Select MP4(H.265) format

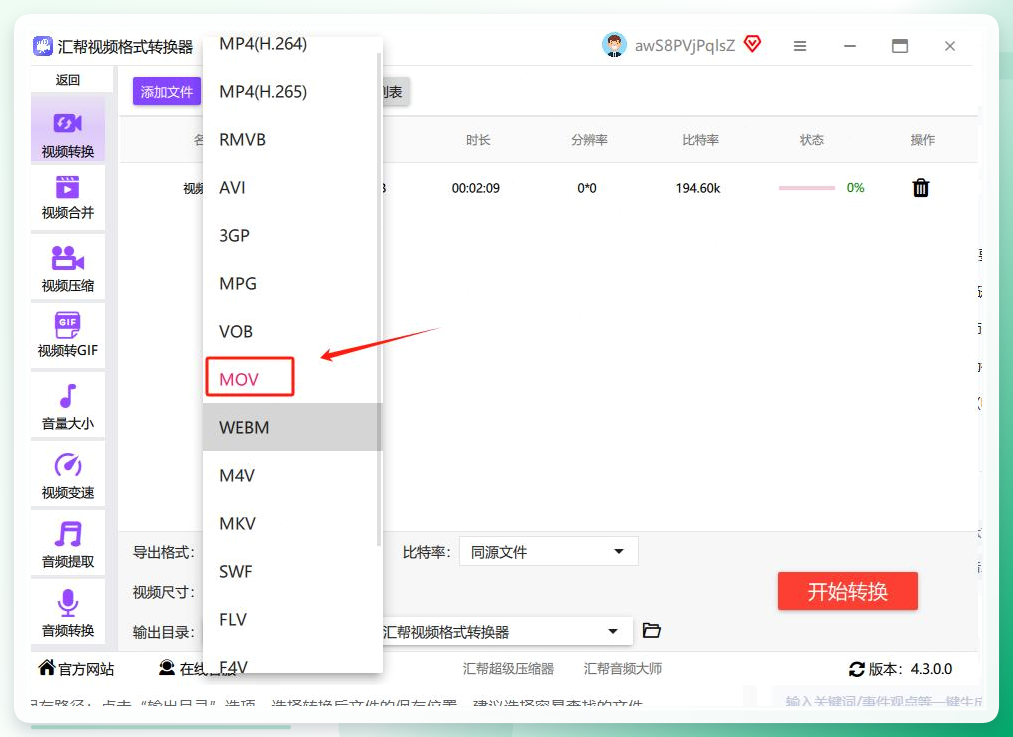pyautogui.click(x=292, y=92)
